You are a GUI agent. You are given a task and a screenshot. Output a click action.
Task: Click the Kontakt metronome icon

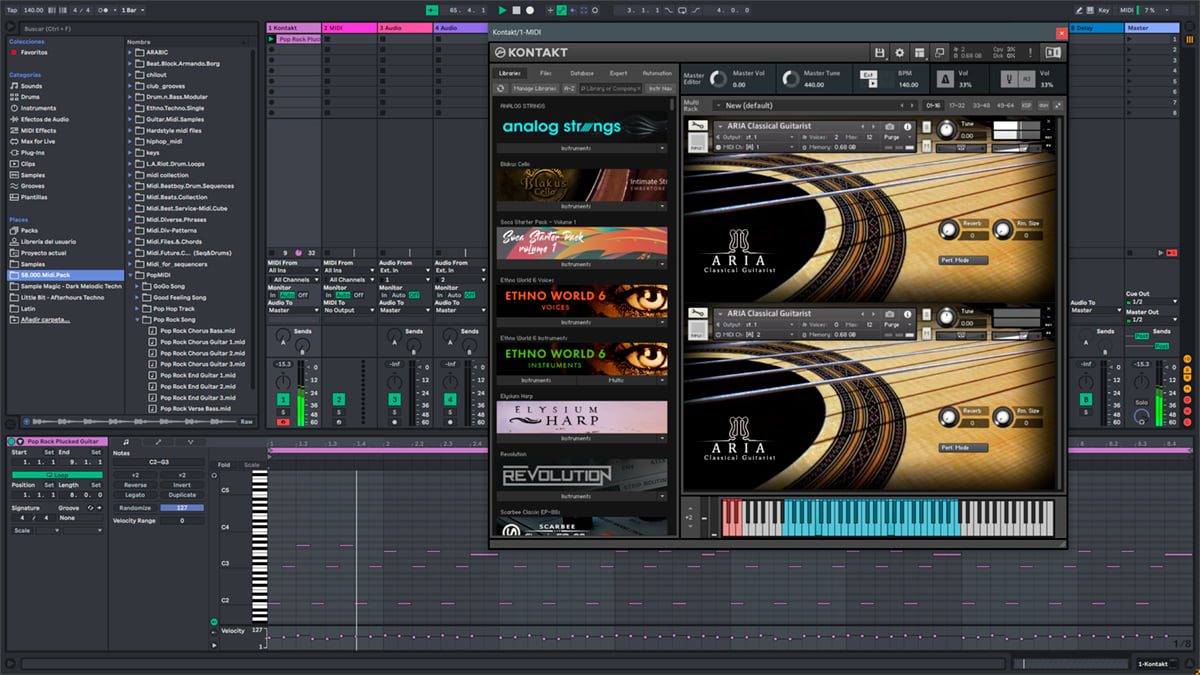(945, 78)
